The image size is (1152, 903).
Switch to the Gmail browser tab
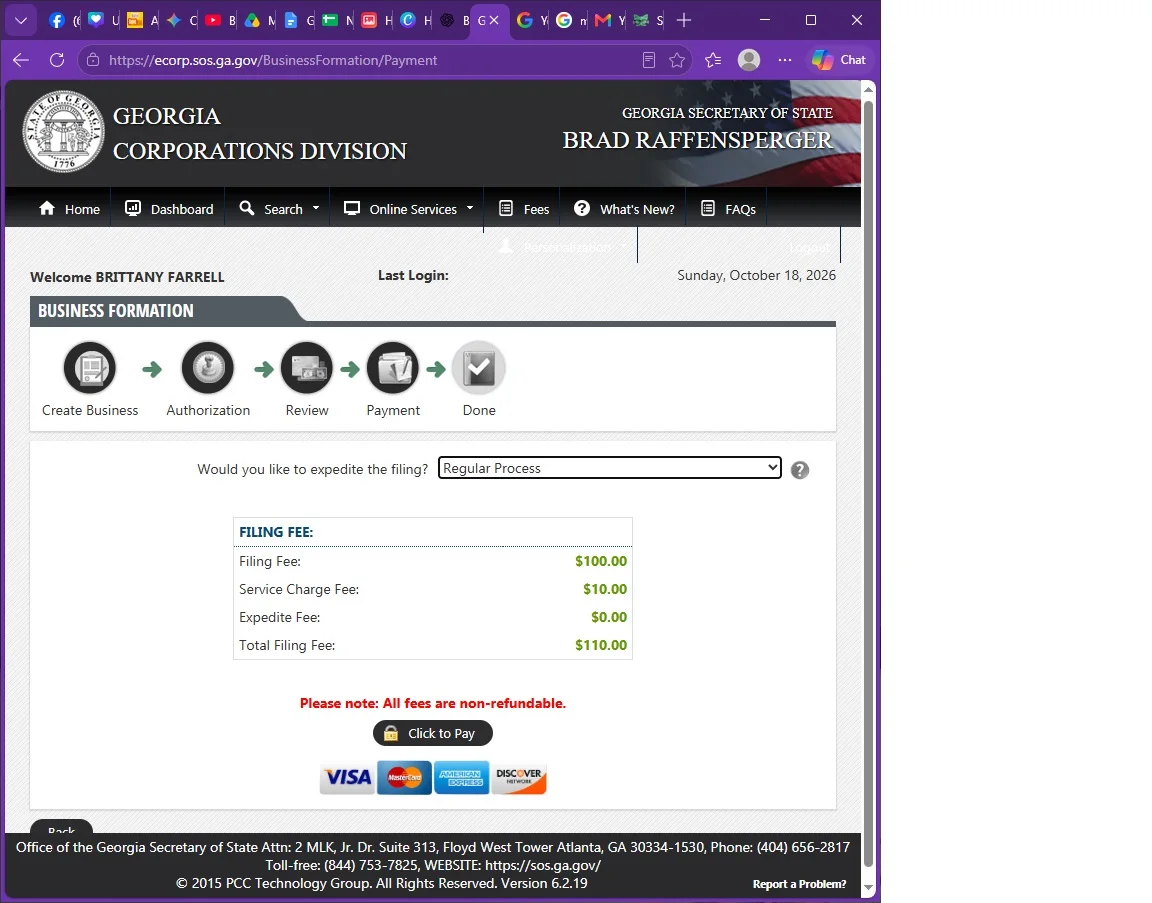(610, 21)
